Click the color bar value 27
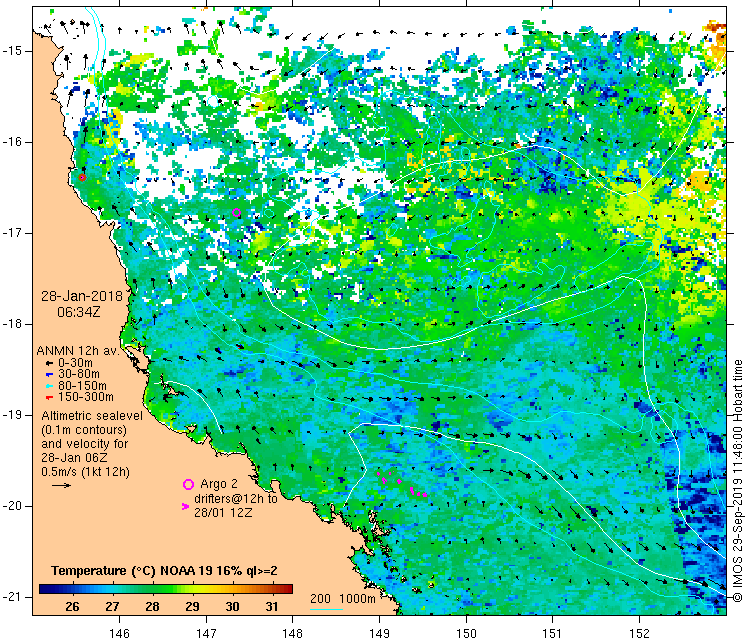The width and height of the screenshot is (750, 640). [112, 607]
